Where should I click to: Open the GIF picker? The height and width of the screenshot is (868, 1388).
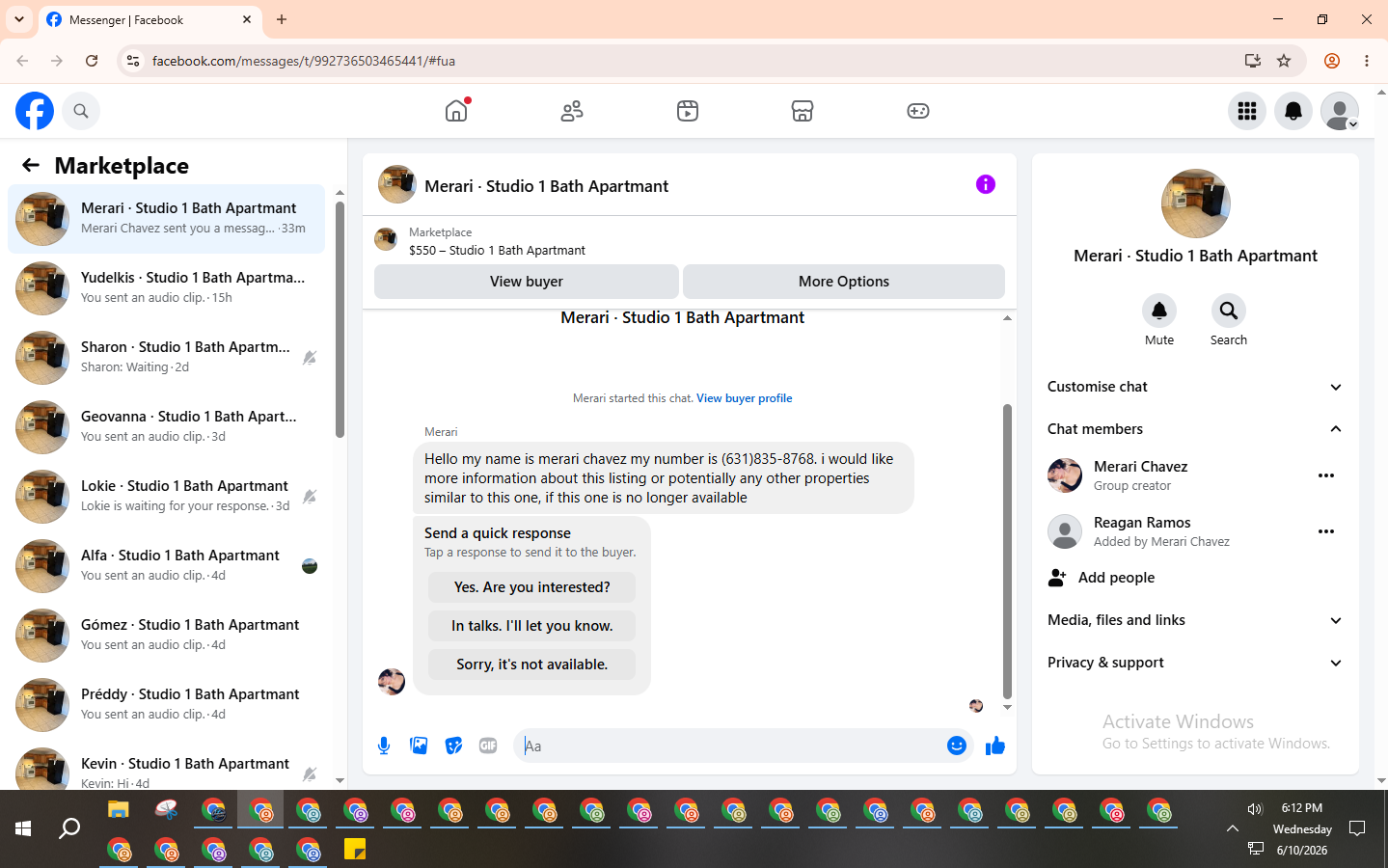488,746
